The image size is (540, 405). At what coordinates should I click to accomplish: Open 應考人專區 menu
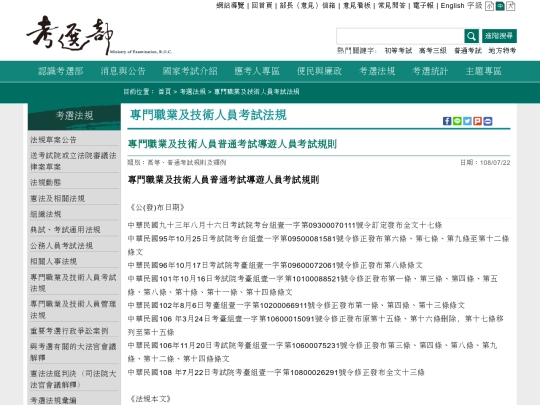pyautogui.click(x=257, y=71)
